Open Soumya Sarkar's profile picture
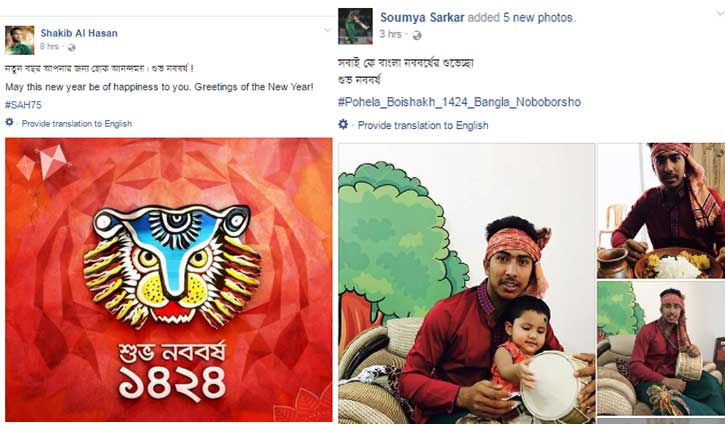 [x=355, y=26]
